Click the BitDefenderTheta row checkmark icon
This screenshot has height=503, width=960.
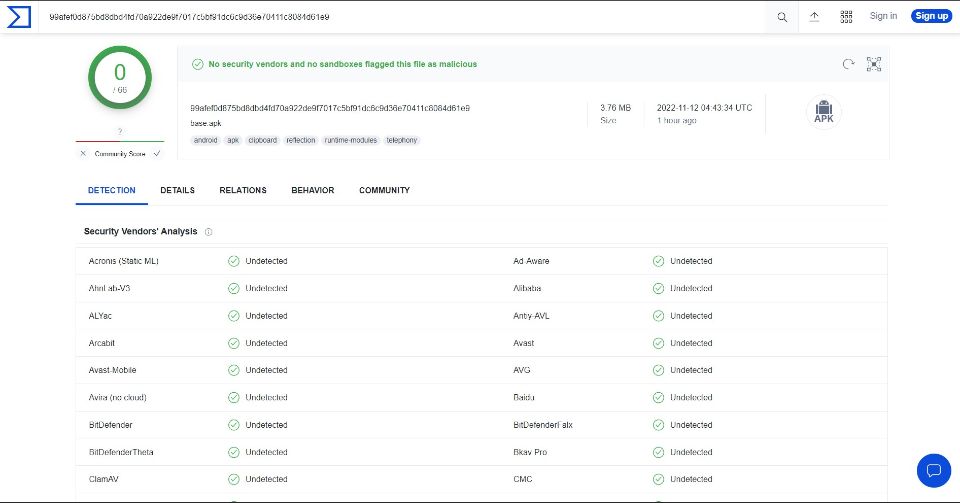[x=234, y=452]
